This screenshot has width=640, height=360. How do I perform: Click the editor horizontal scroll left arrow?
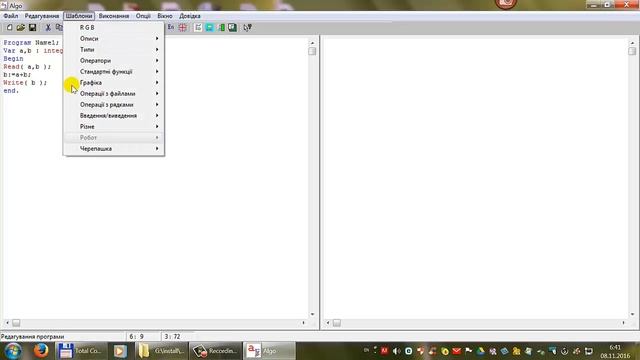(7, 323)
